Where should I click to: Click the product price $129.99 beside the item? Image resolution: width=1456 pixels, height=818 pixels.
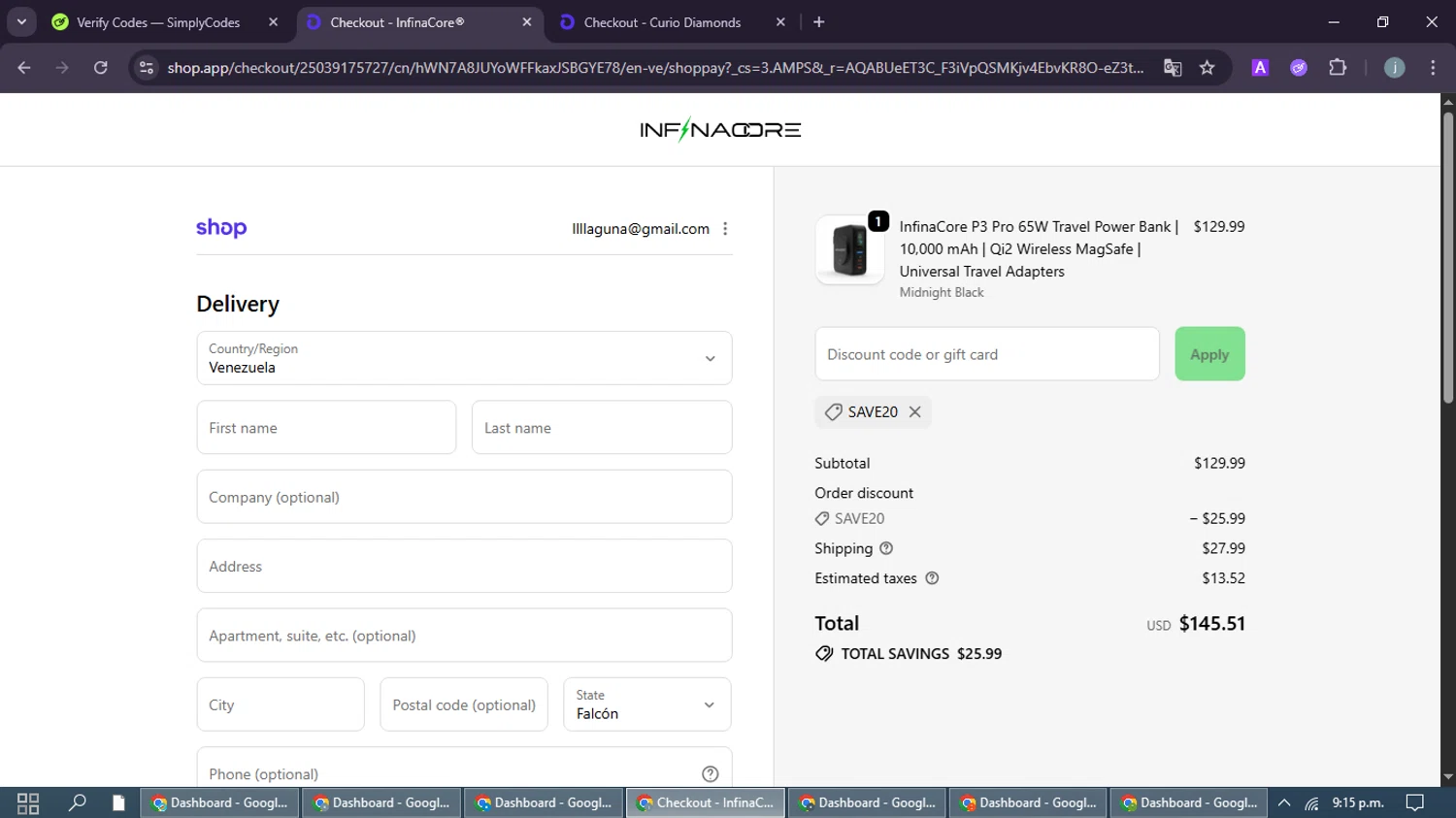pyautogui.click(x=1219, y=226)
